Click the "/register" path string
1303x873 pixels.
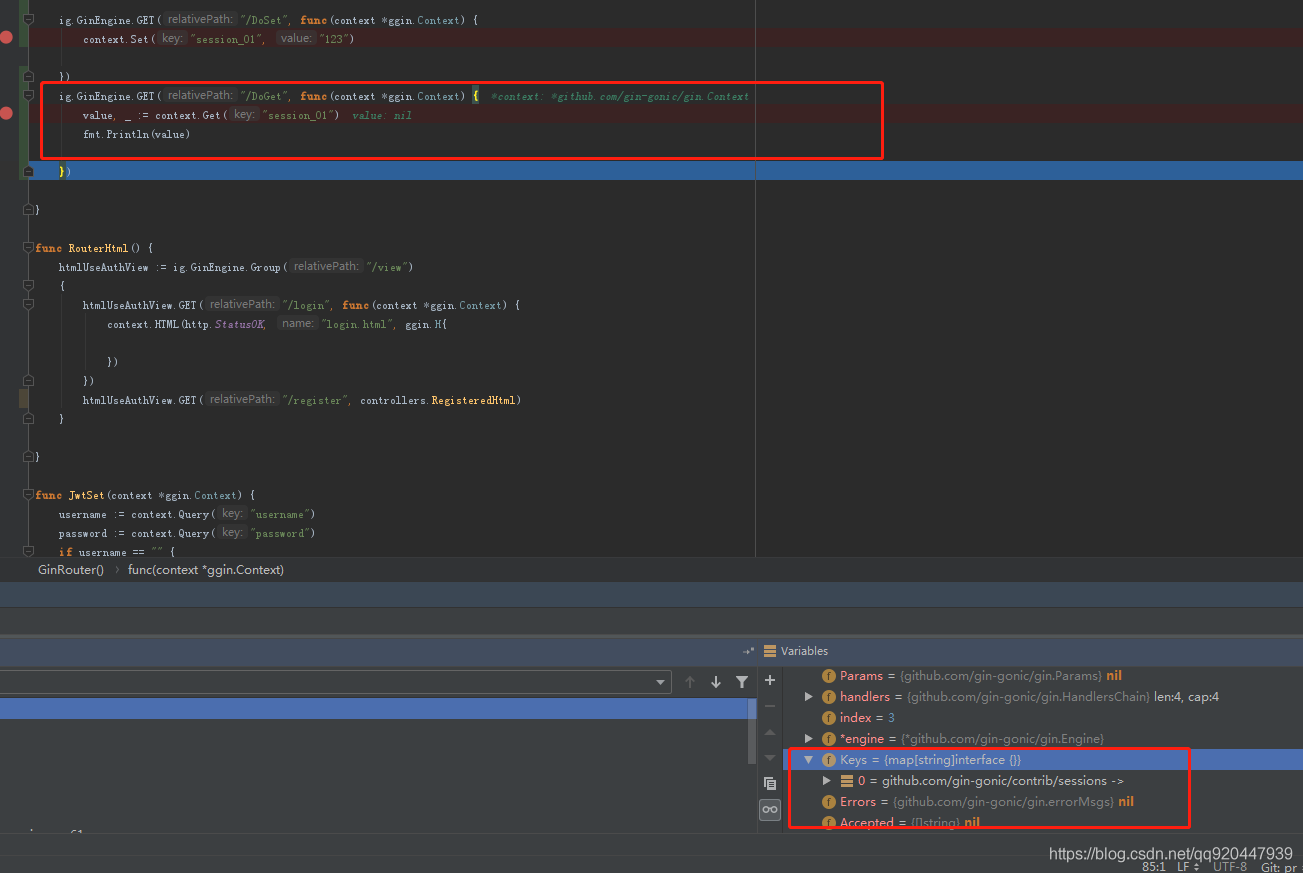pos(315,400)
